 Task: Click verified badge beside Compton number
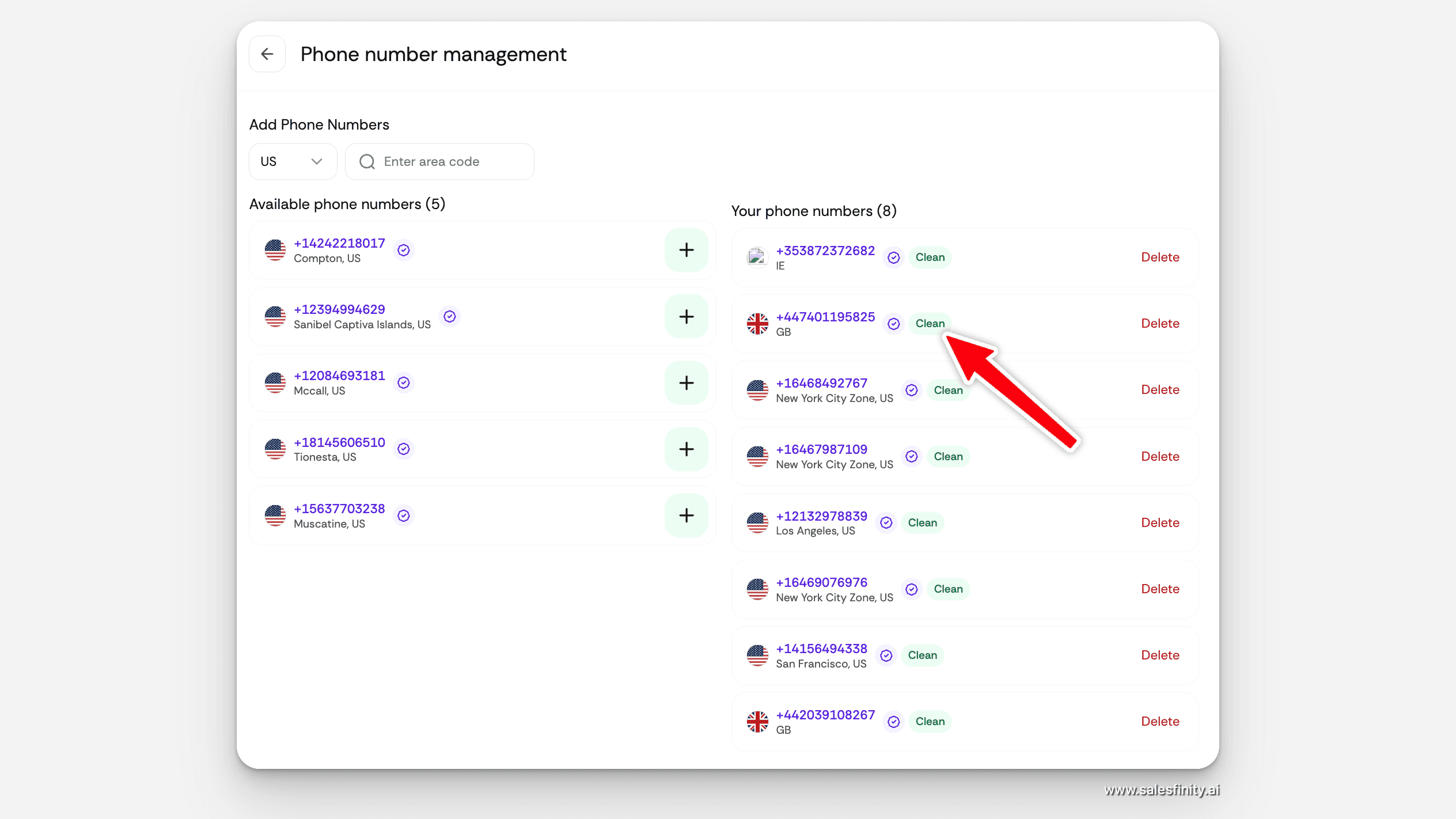point(404,250)
